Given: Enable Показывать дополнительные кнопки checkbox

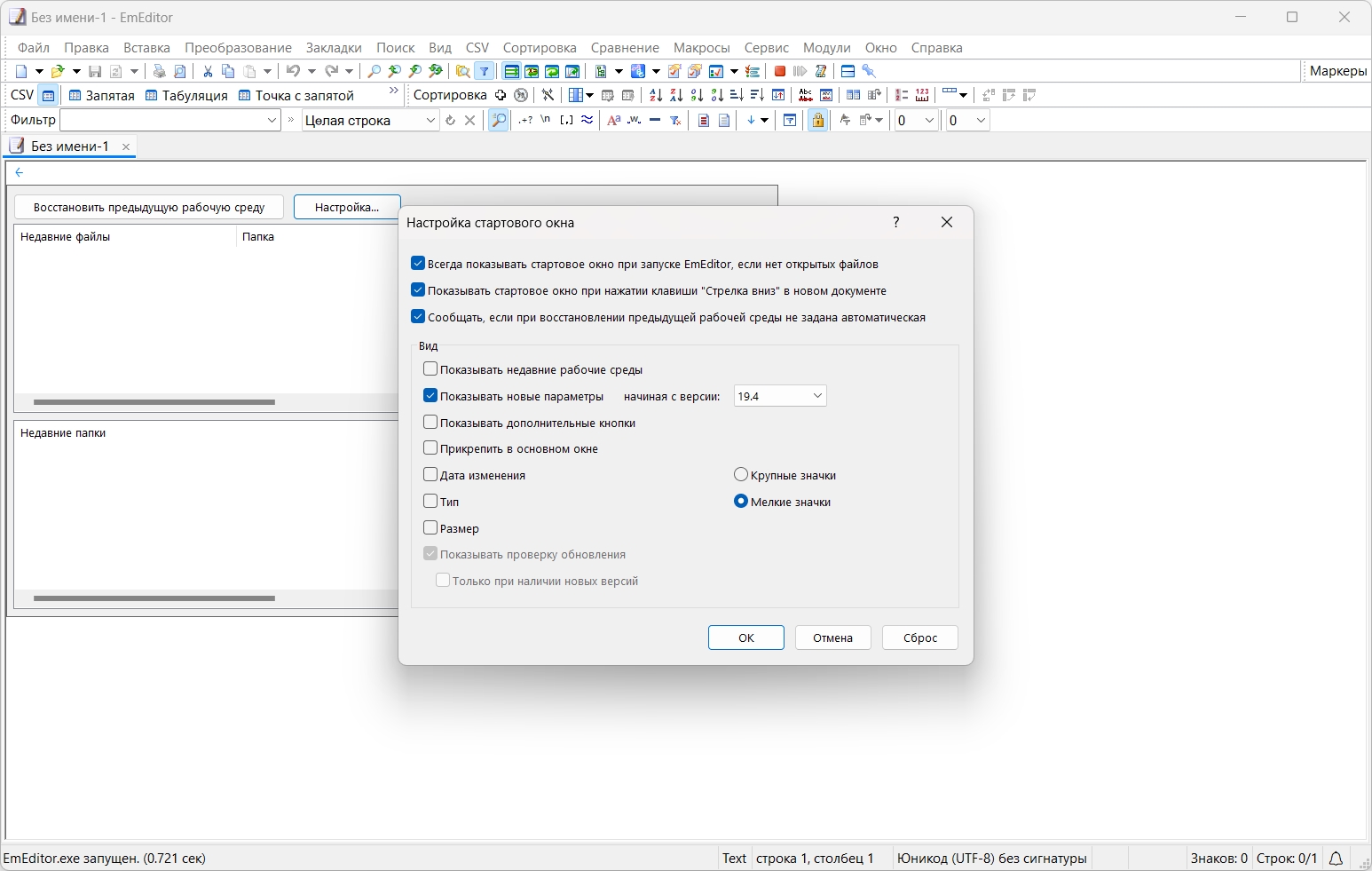Looking at the screenshot, I should point(430,423).
